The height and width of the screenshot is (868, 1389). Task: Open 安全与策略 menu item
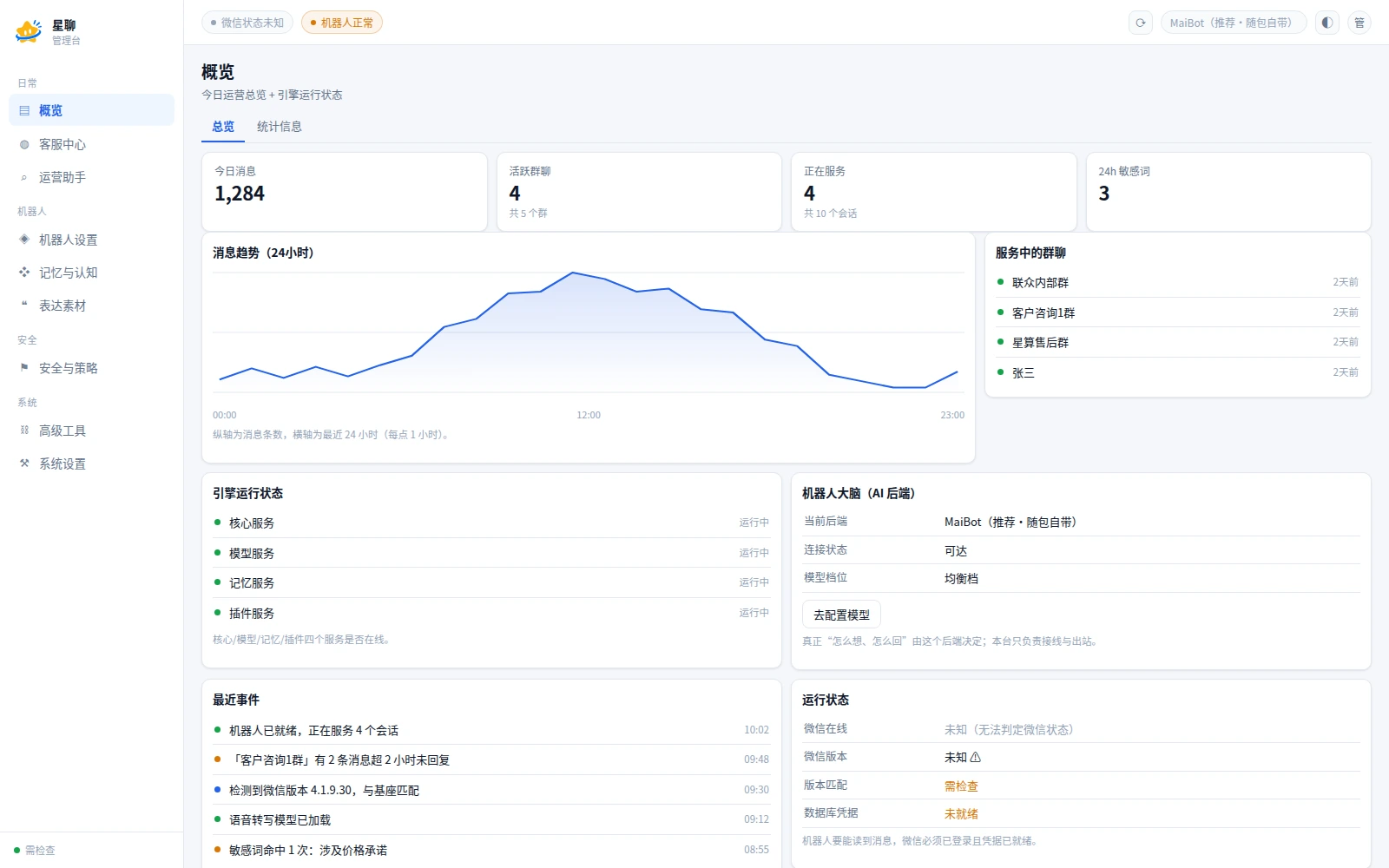91,368
